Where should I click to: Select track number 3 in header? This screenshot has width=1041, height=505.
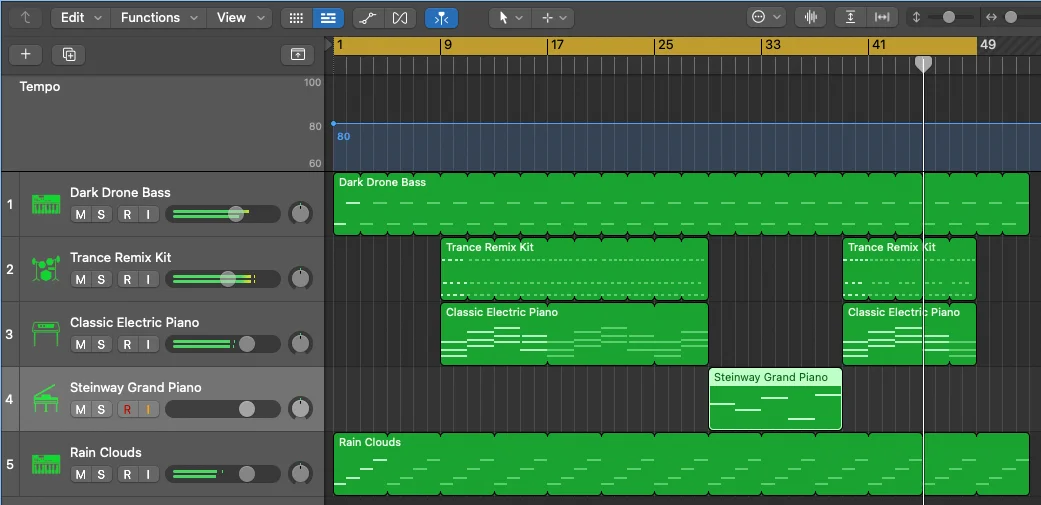click(9, 334)
